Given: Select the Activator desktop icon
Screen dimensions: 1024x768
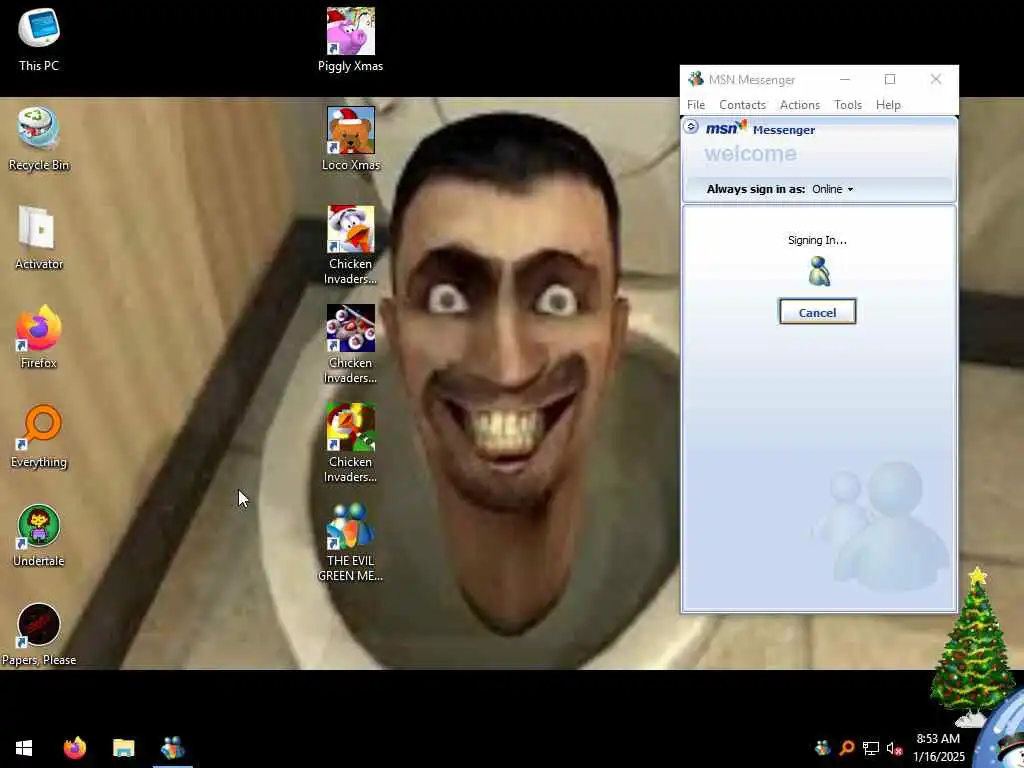Looking at the screenshot, I should [39, 238].
